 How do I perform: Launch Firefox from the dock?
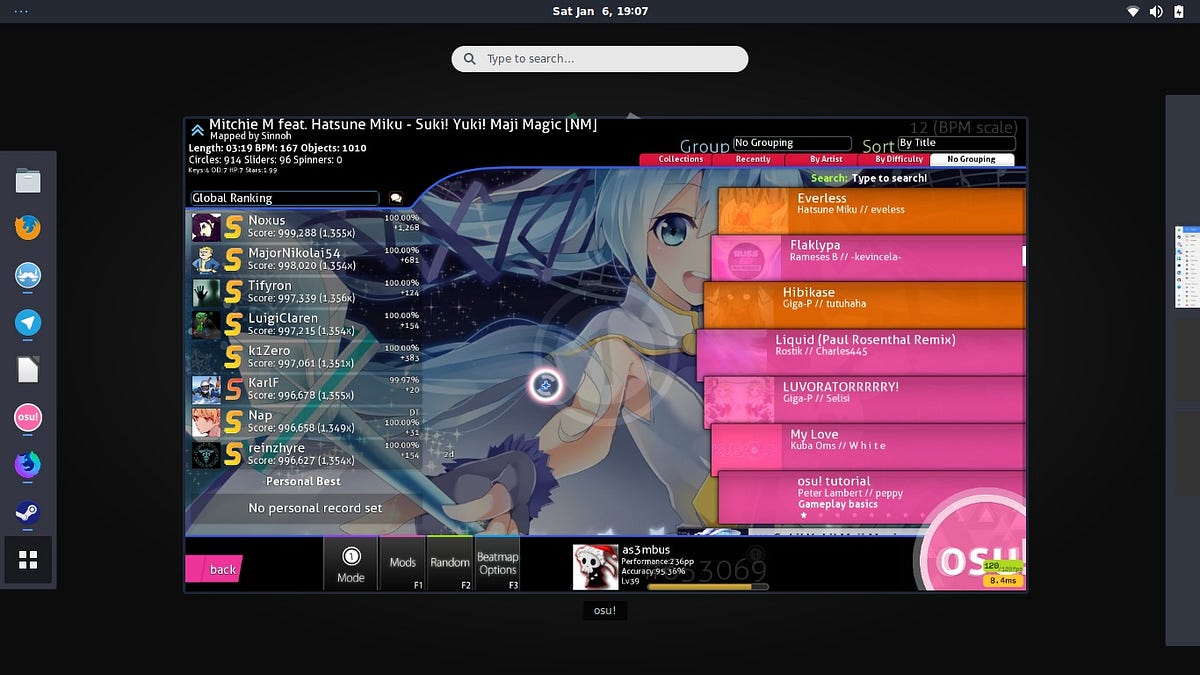(x=28, y=228)
